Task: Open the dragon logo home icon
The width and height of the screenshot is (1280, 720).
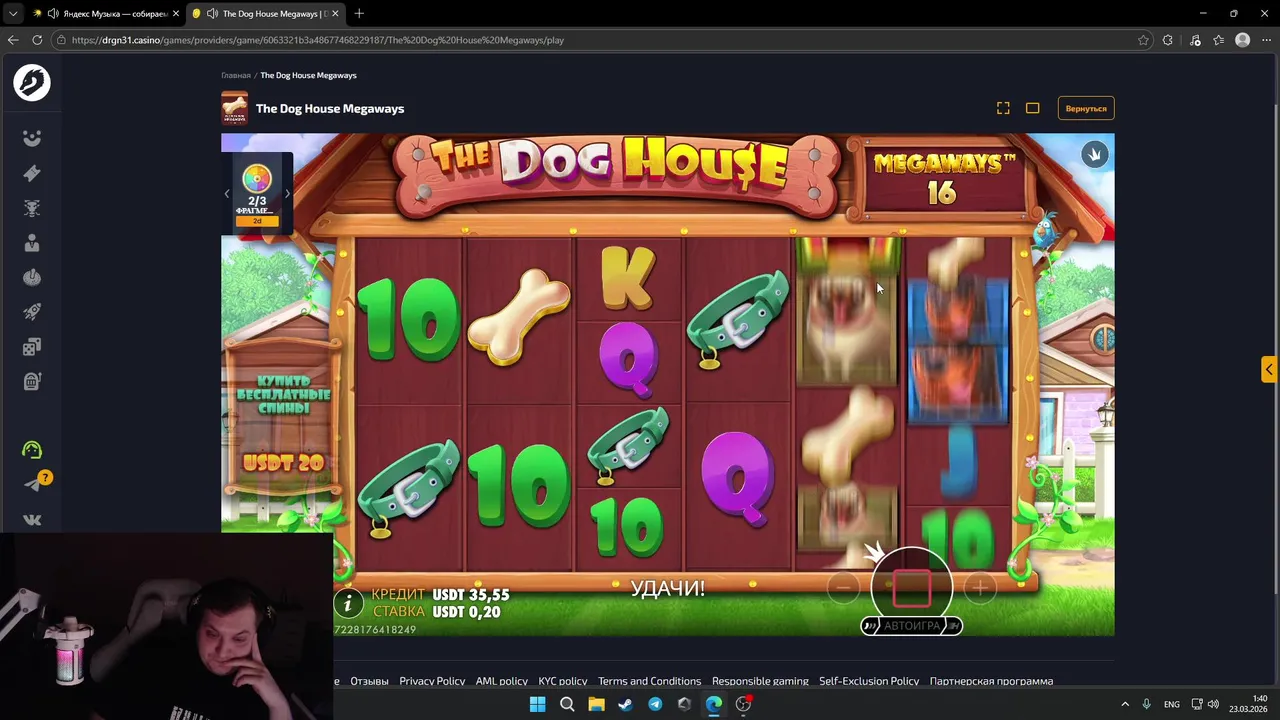Action: tap(32, 83)
